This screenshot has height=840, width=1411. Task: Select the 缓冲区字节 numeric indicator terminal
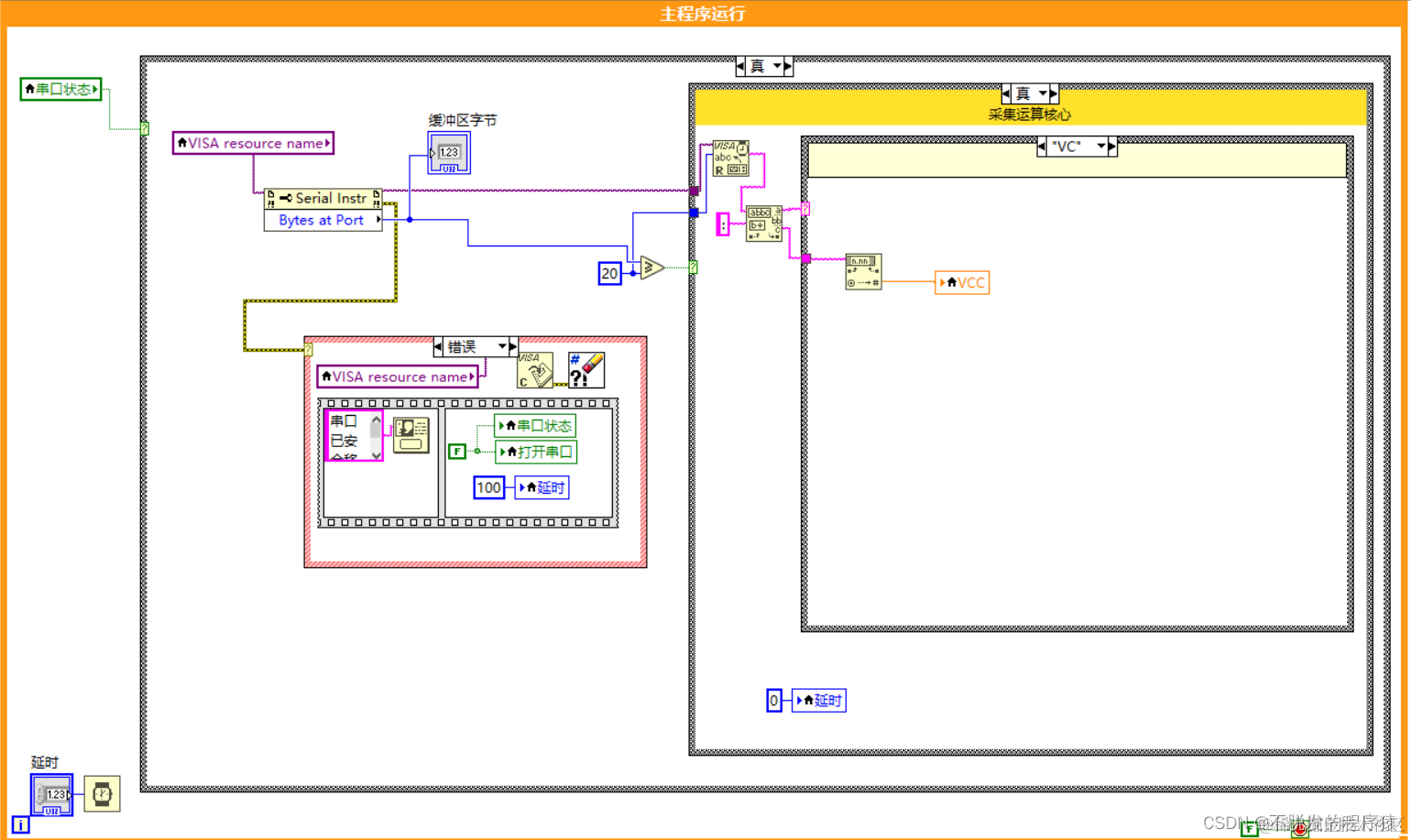click(449, 153)
